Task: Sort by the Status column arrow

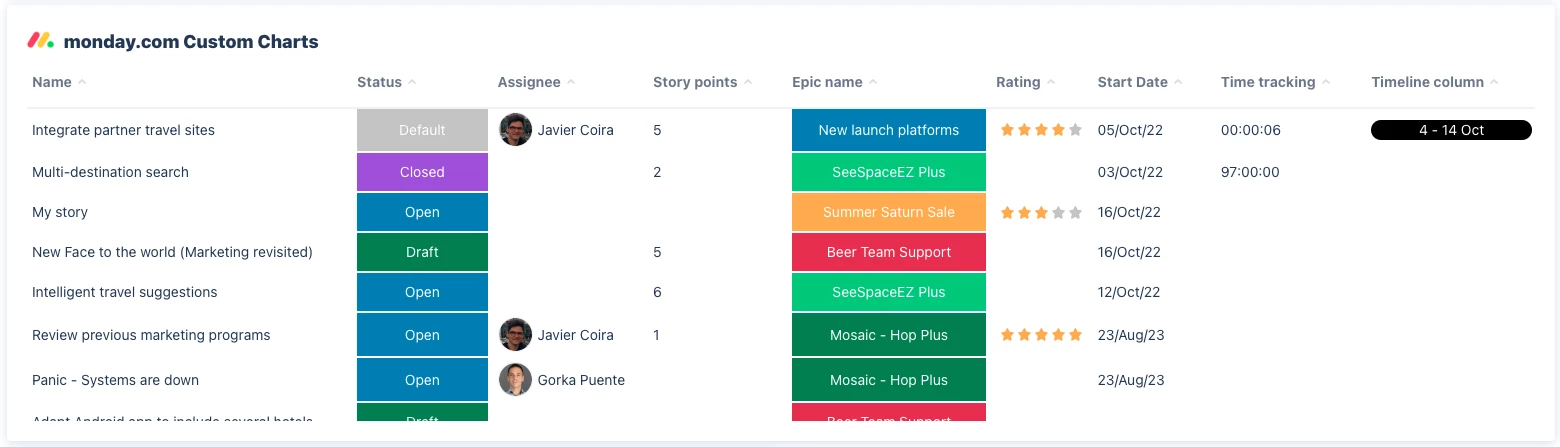Action: 412,82
